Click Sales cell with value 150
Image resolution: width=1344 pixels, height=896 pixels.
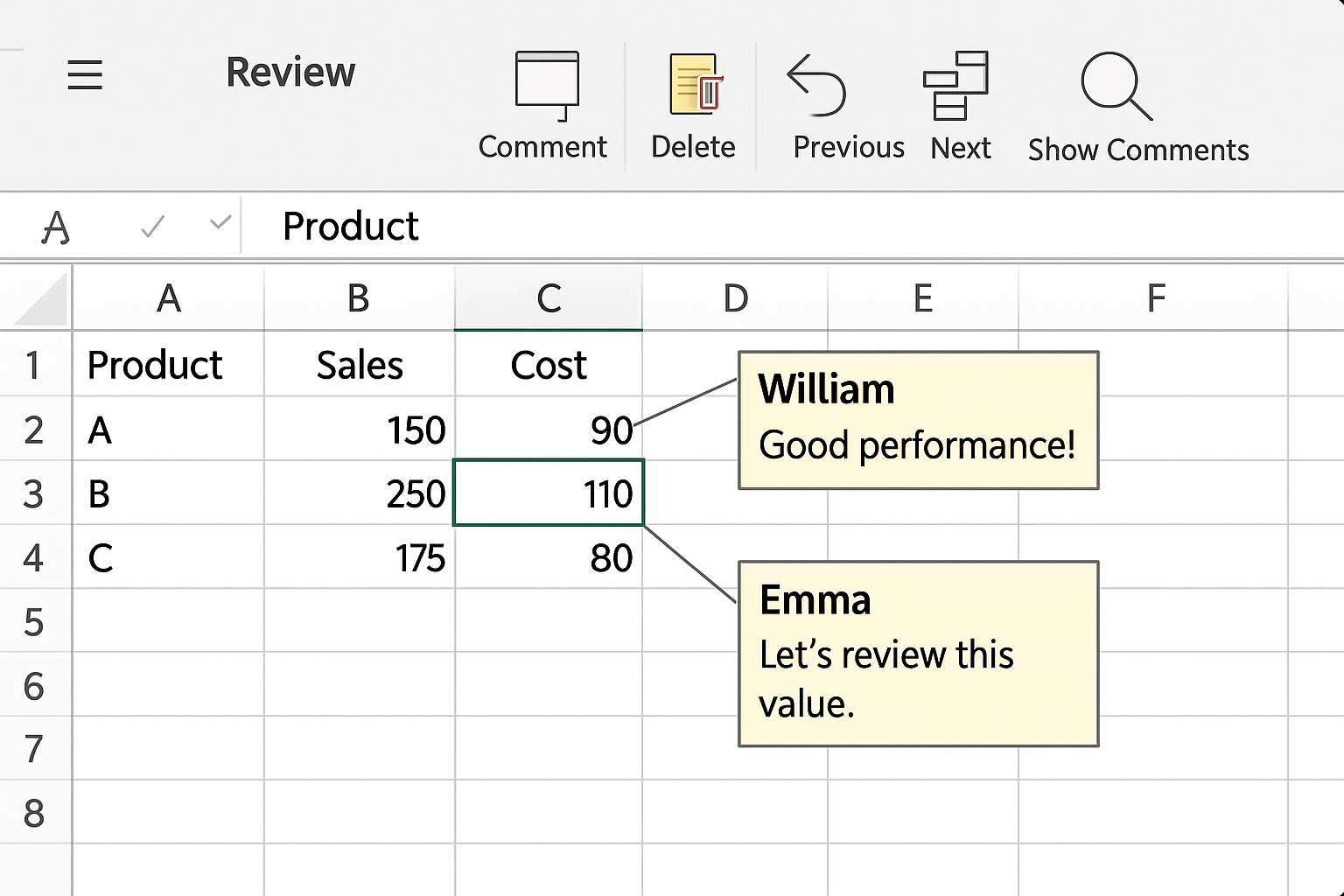(360, 429)
